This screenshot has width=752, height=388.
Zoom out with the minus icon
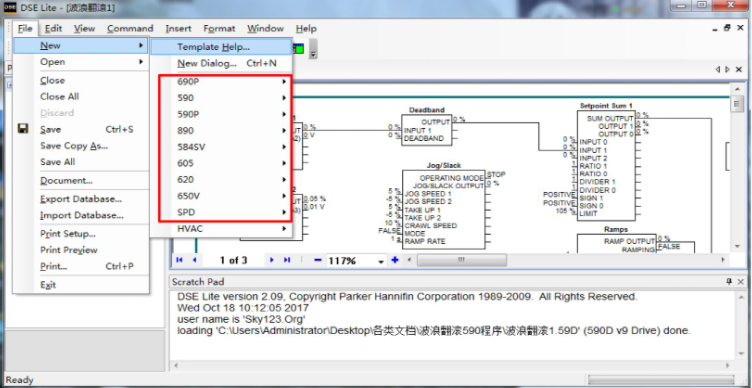click(317, 260)
